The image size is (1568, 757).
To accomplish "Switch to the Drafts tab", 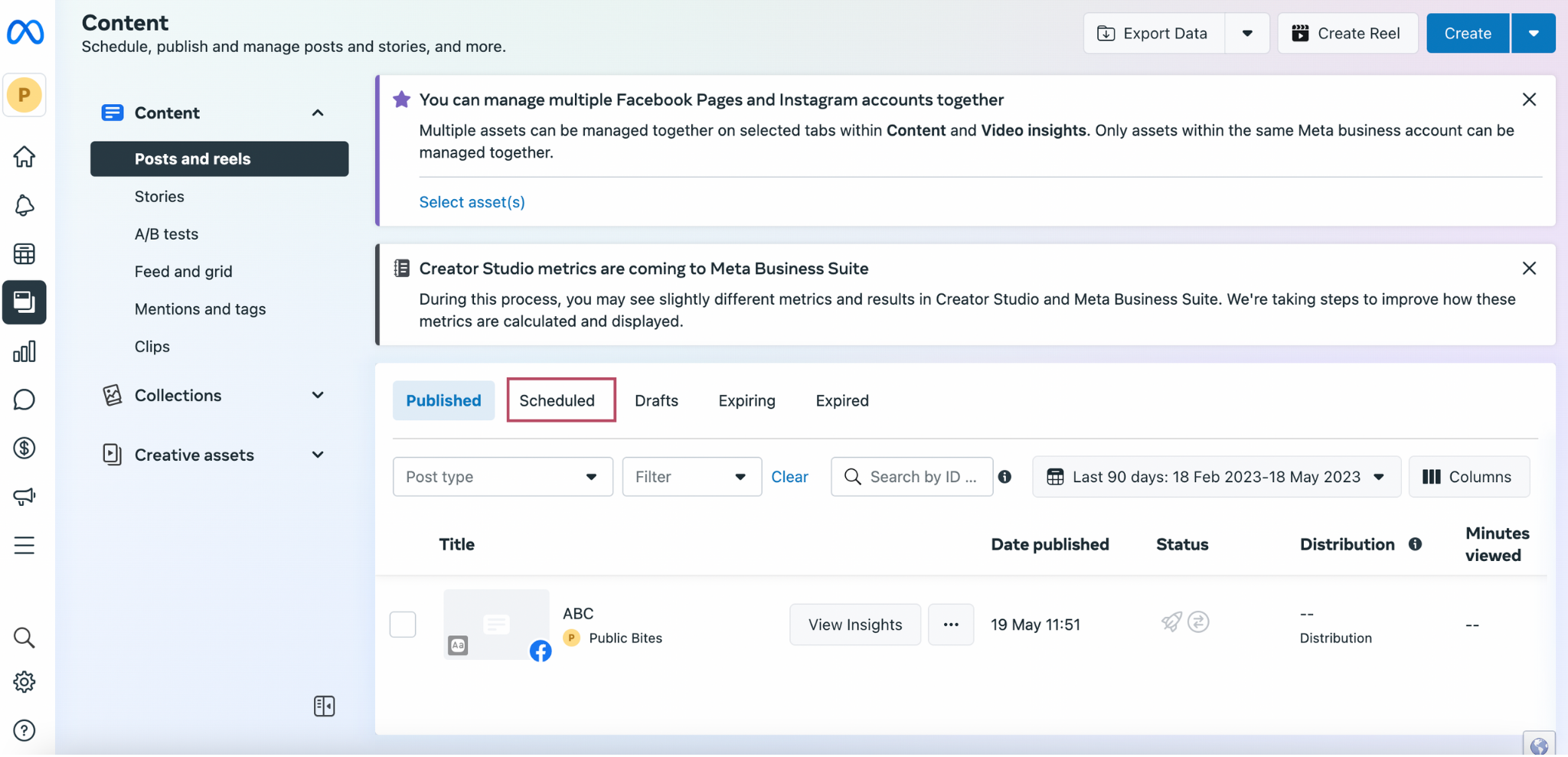I will (x=656, y=400).
